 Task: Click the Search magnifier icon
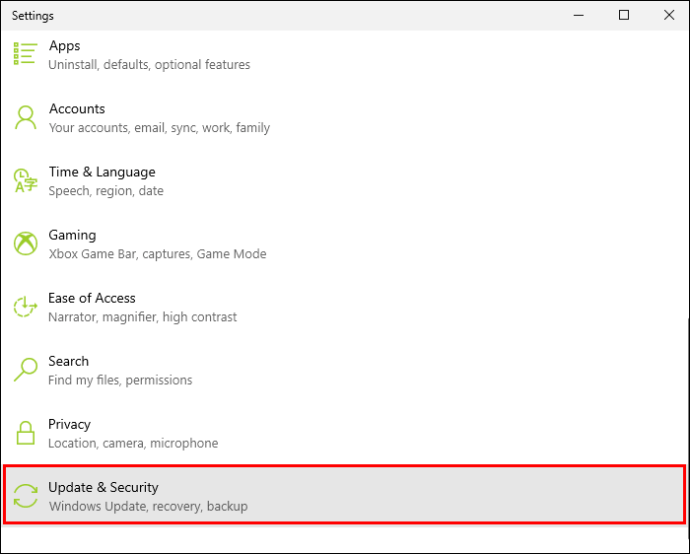[25, 370]
